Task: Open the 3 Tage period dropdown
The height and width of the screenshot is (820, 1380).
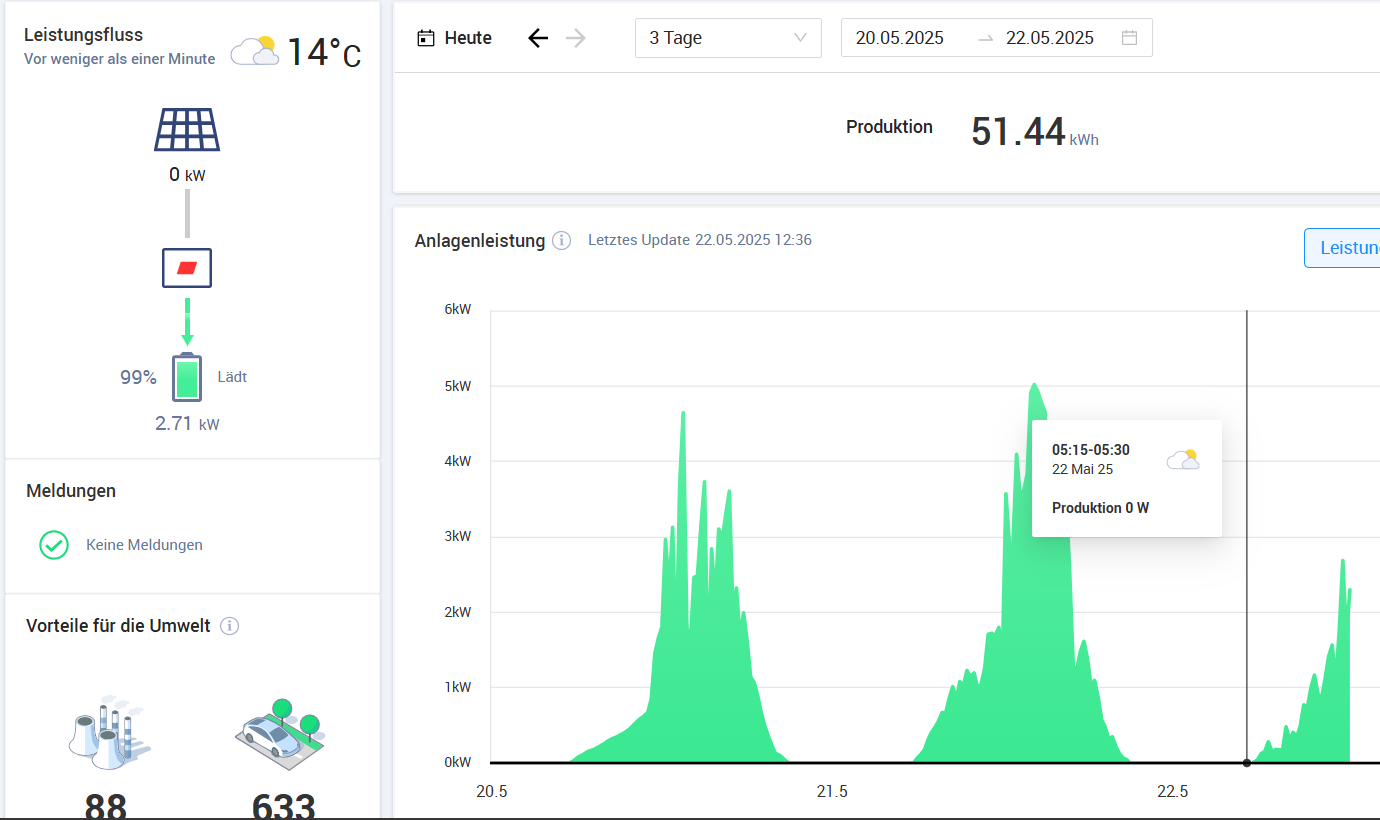Action: 728,38
